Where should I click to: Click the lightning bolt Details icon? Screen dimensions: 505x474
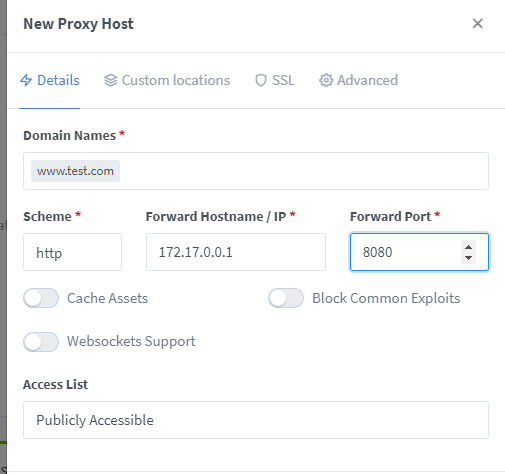(26, 80)
